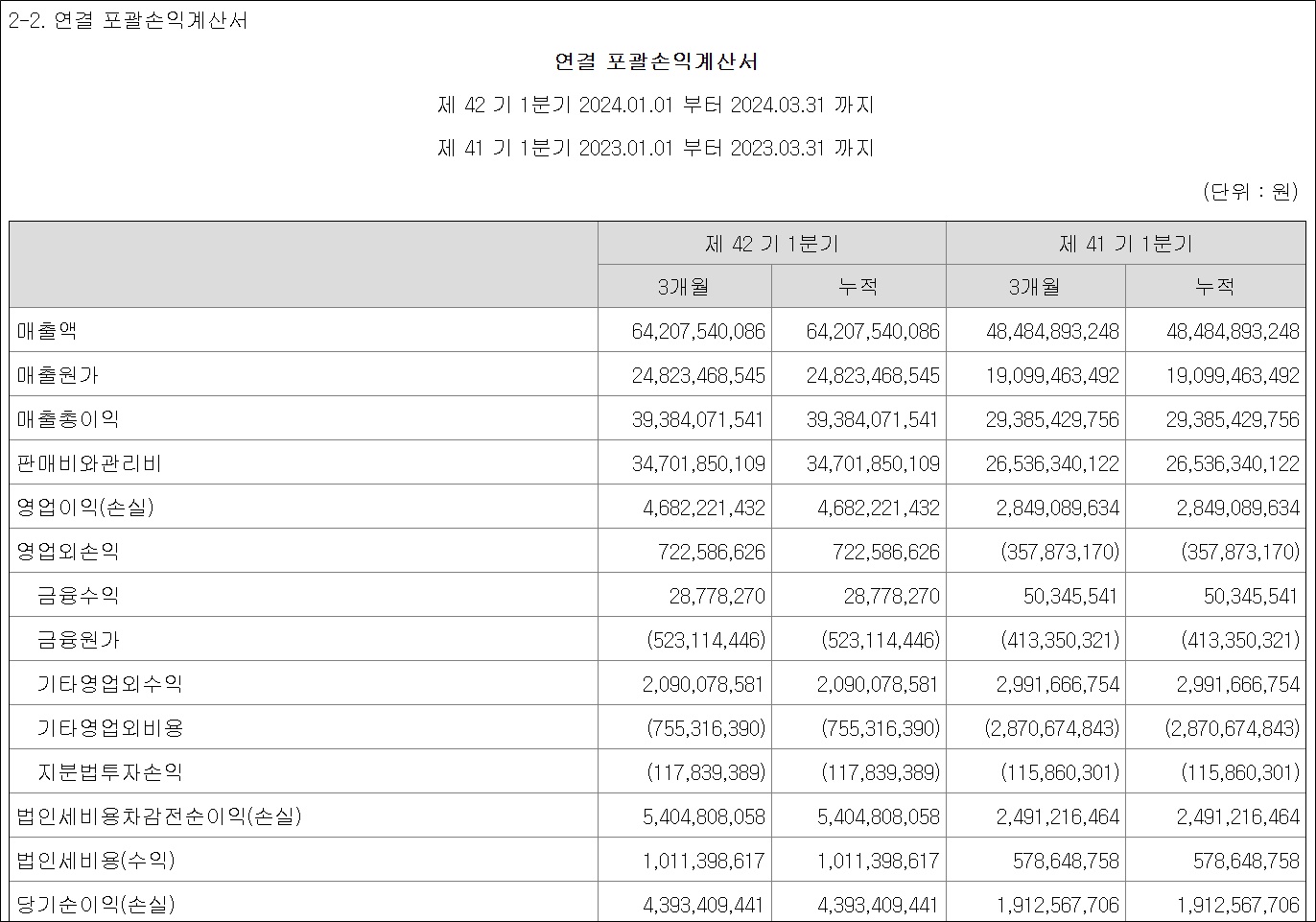Select the '당기순이익(손실)' row label
The width and height of the screenshot is (1316, 922).
point(96,904)
